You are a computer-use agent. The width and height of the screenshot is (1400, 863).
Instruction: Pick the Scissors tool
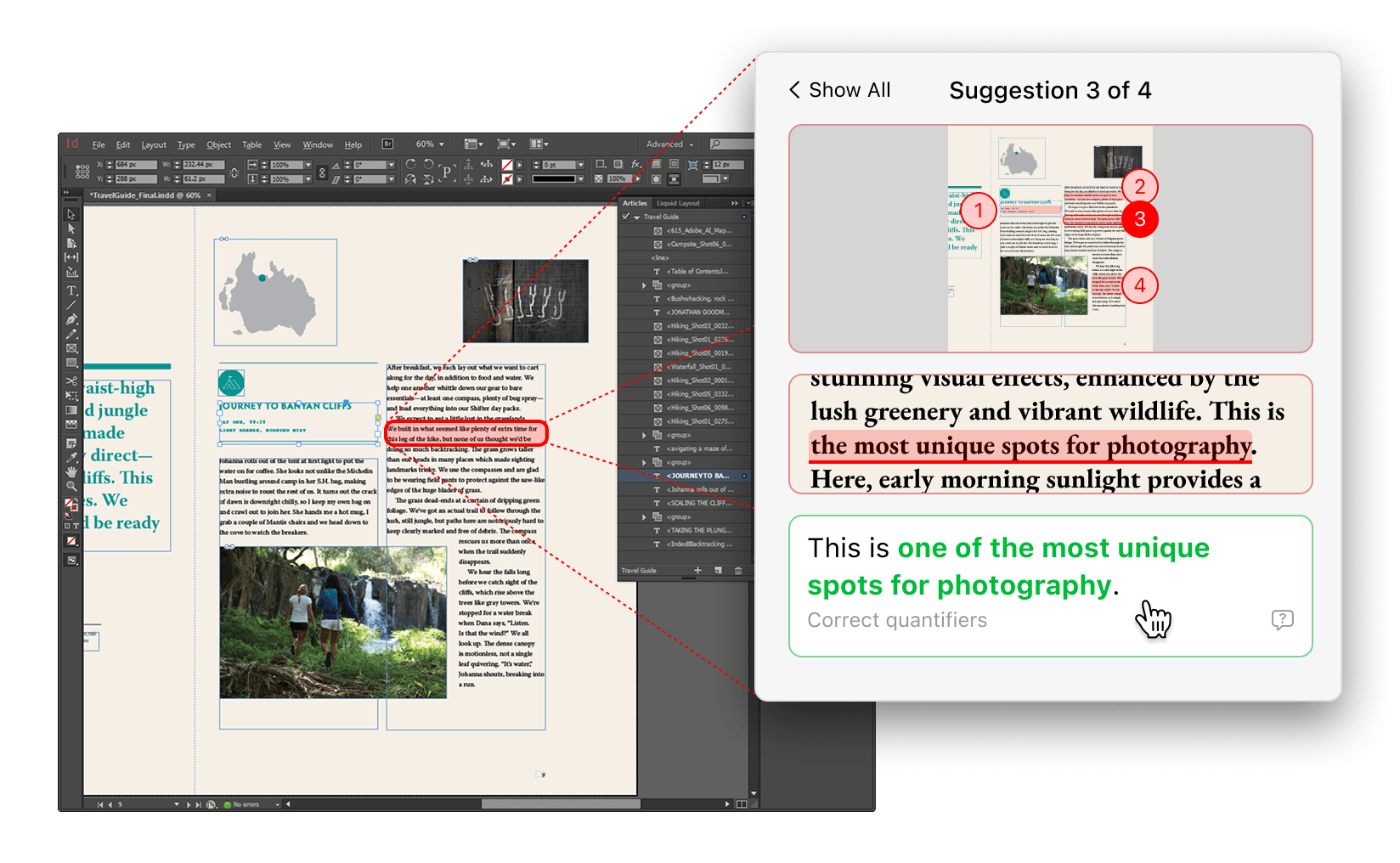(x=71, y=381)
